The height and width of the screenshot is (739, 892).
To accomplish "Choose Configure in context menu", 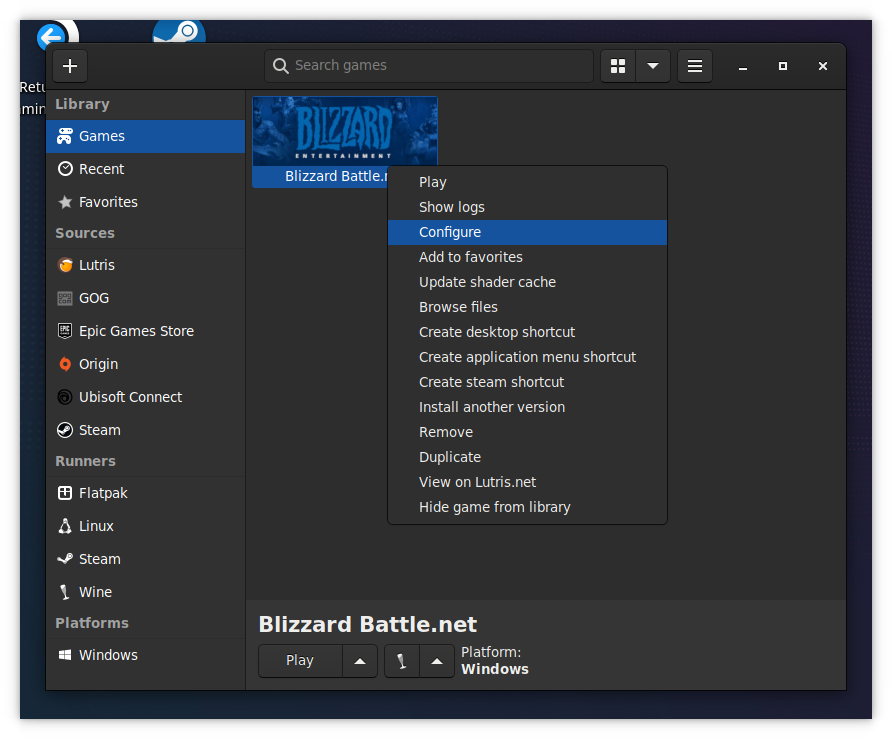I will coord(527,232).
